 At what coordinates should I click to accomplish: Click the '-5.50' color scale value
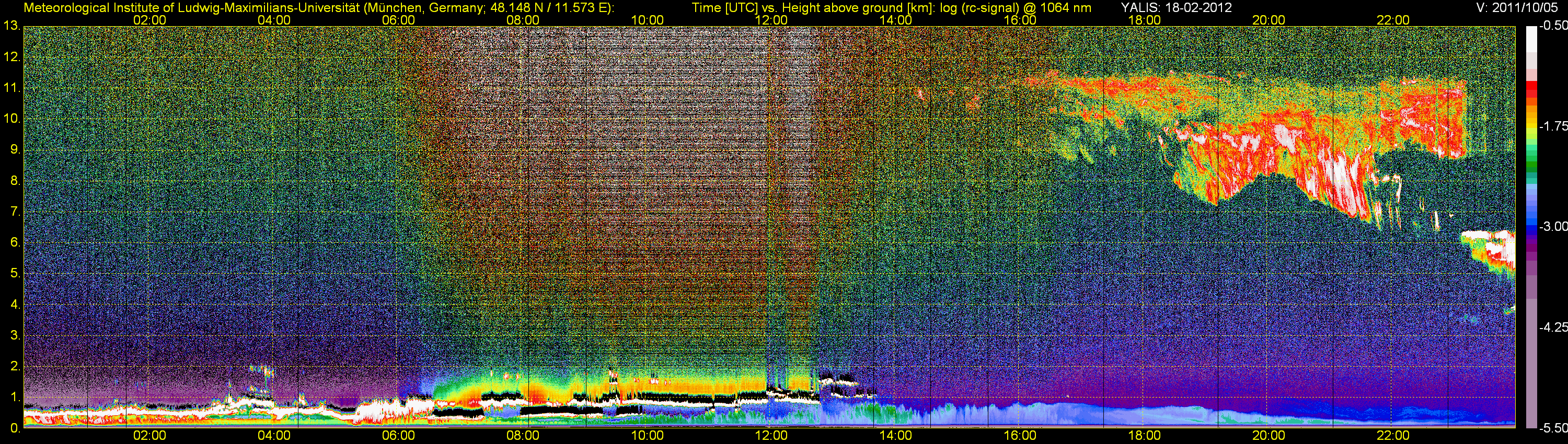tap(1553, 428)
